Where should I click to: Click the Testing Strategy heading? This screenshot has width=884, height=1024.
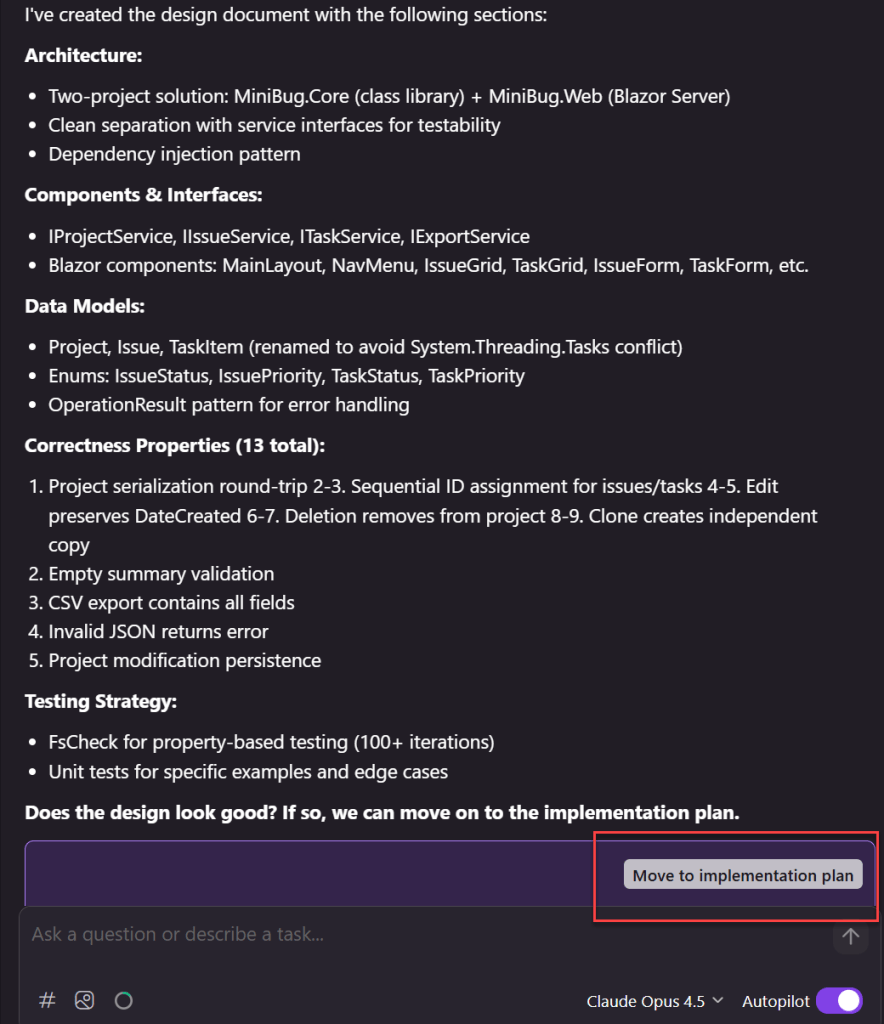pos(100,701)
